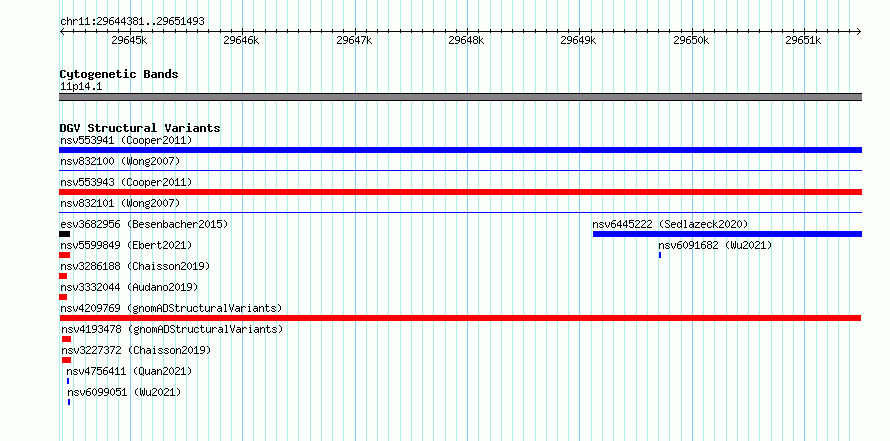Click the black feature block of esv3682956
The image size is (890, 441).
coord(65,234)
